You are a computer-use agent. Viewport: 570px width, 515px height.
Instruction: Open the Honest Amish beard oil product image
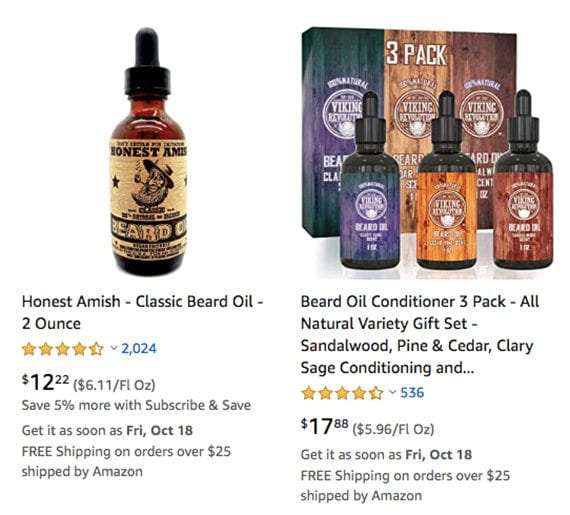tap(148, 151)
